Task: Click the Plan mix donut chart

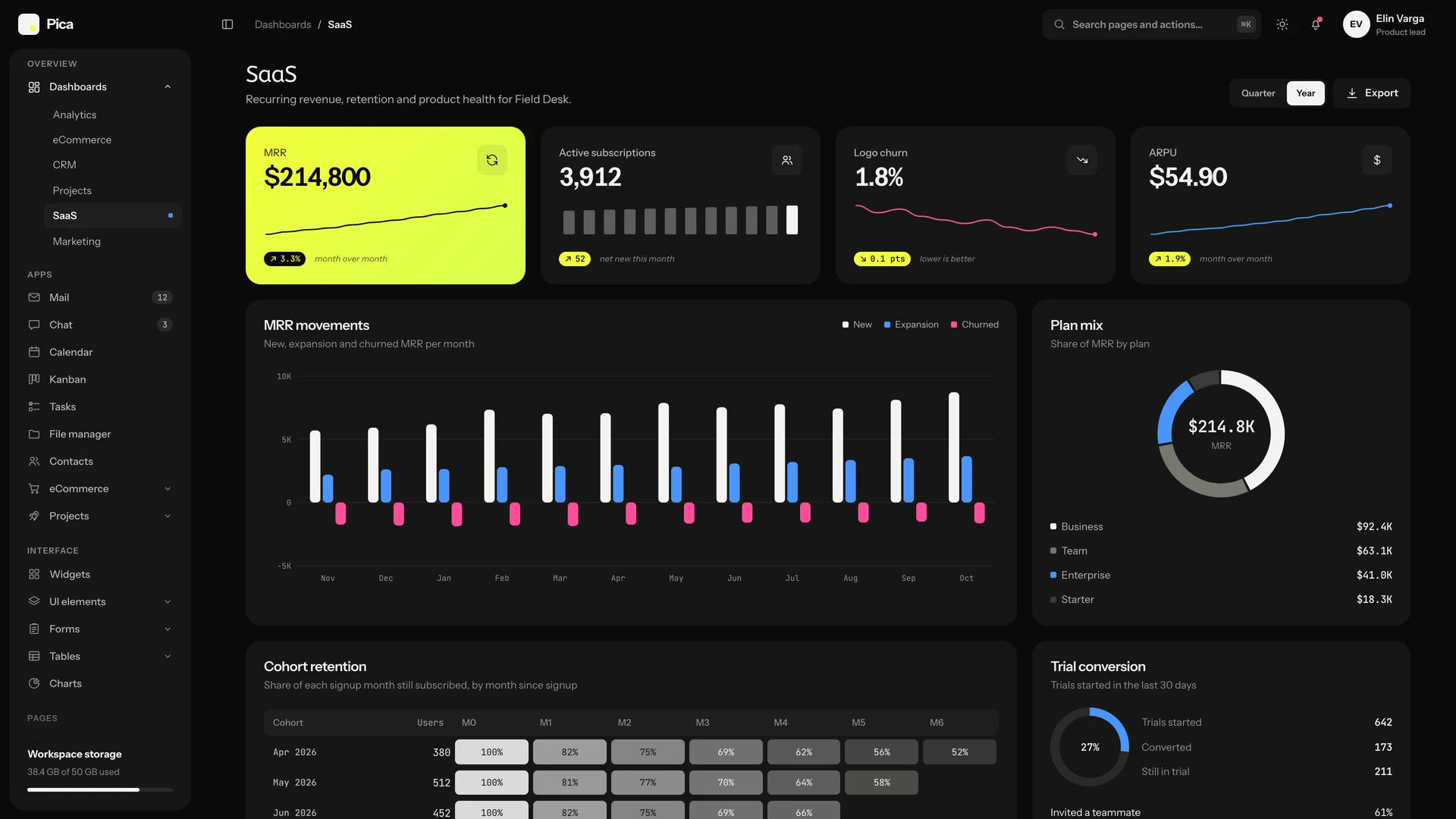Action: [1221, 434]
